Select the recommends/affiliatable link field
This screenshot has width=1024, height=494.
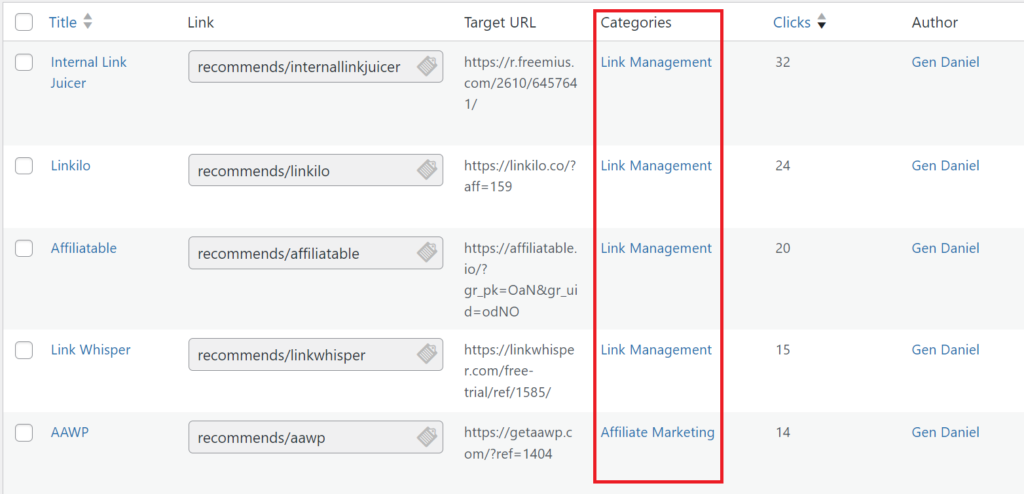click(x=315, y=254)
